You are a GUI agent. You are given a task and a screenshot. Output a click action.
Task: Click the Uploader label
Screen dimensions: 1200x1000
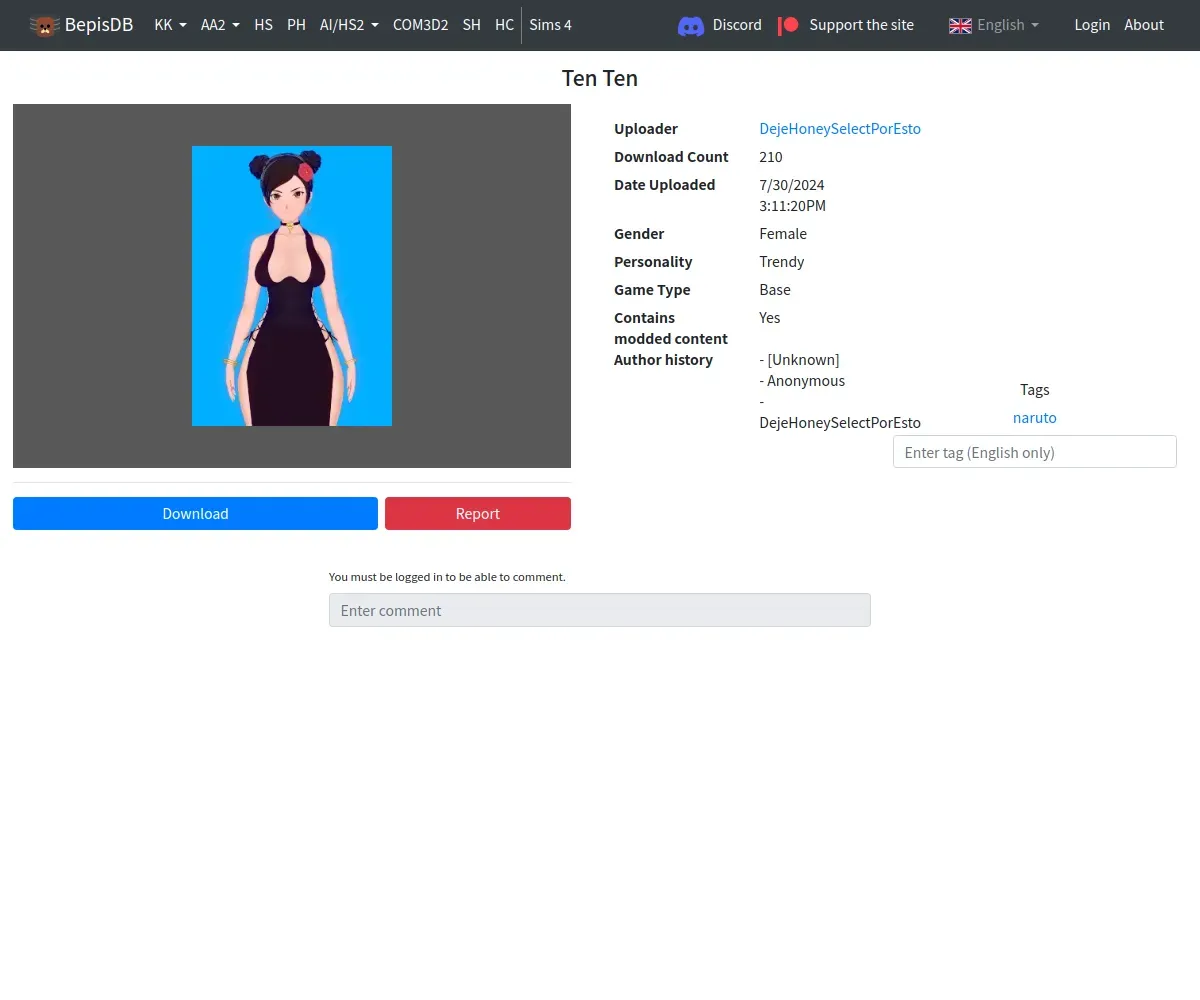(646, 129)
